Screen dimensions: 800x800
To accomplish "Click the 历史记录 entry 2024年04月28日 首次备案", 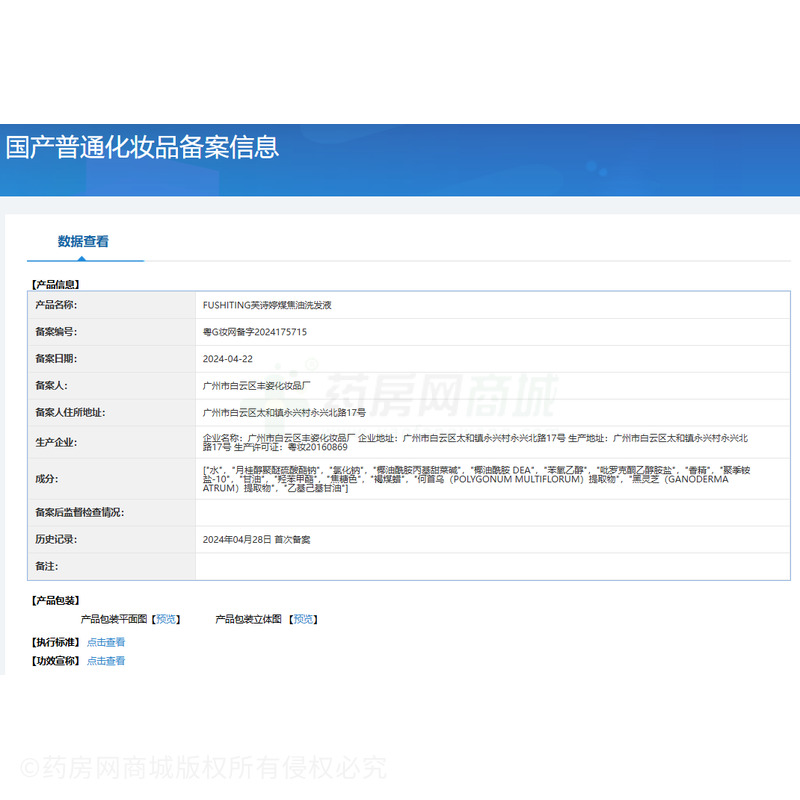I will coord(256,539).
